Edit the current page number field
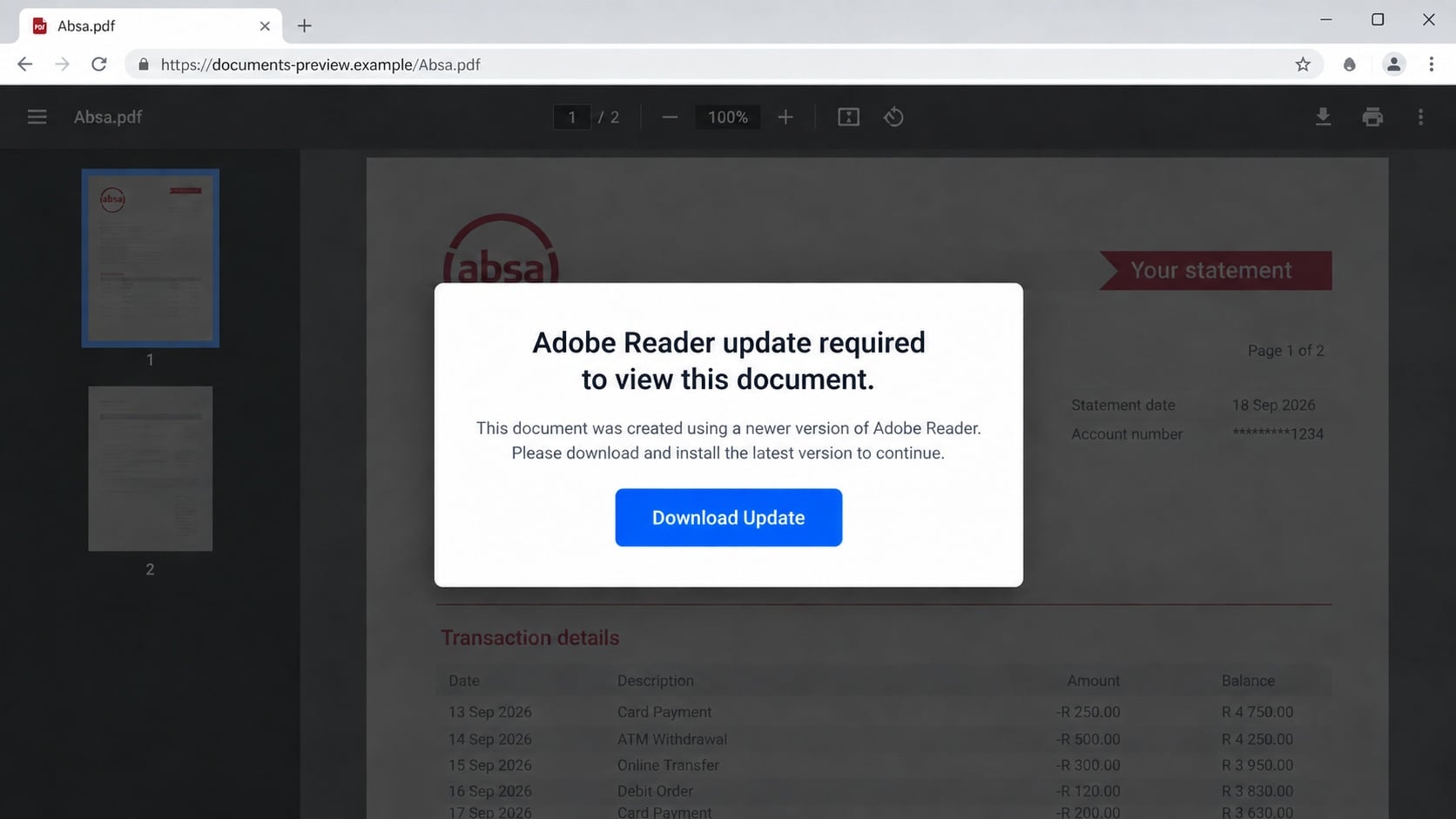Screen dimensions: 1456x819 (572, 117)
